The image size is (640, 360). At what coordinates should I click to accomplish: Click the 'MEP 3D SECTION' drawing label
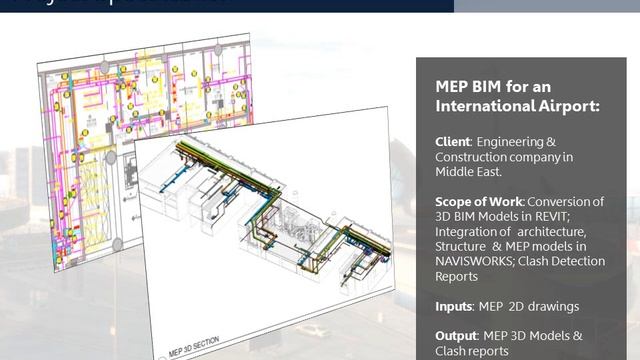[x=194, y=347]
